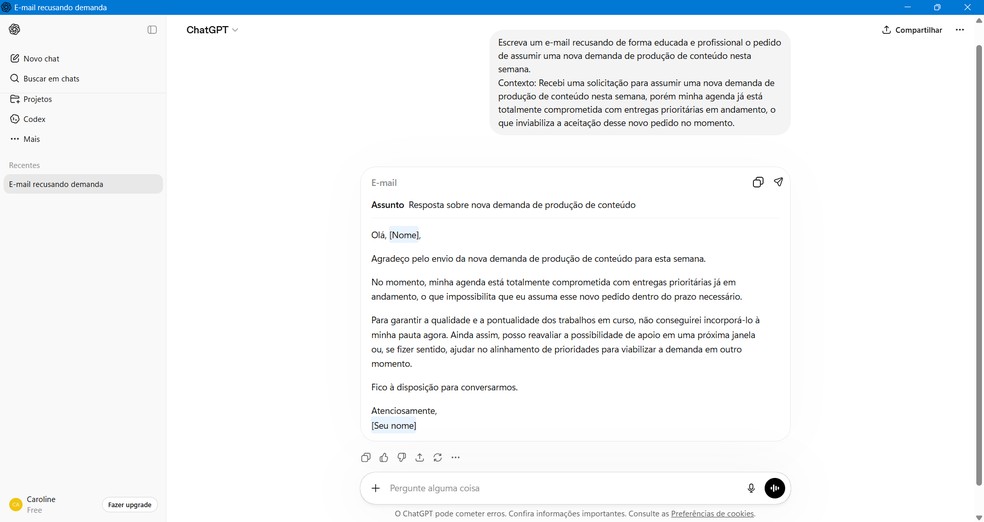984x522 pixels.
Task: Close the ChatGPT window
Action: click(x=967, y=7)
